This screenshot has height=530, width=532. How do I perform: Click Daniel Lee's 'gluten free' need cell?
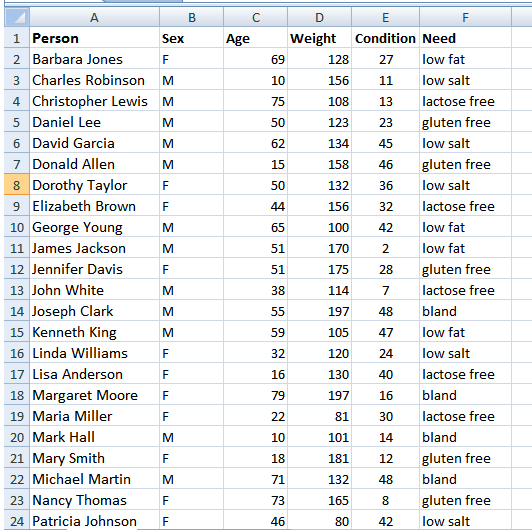[x=466, y=122]
